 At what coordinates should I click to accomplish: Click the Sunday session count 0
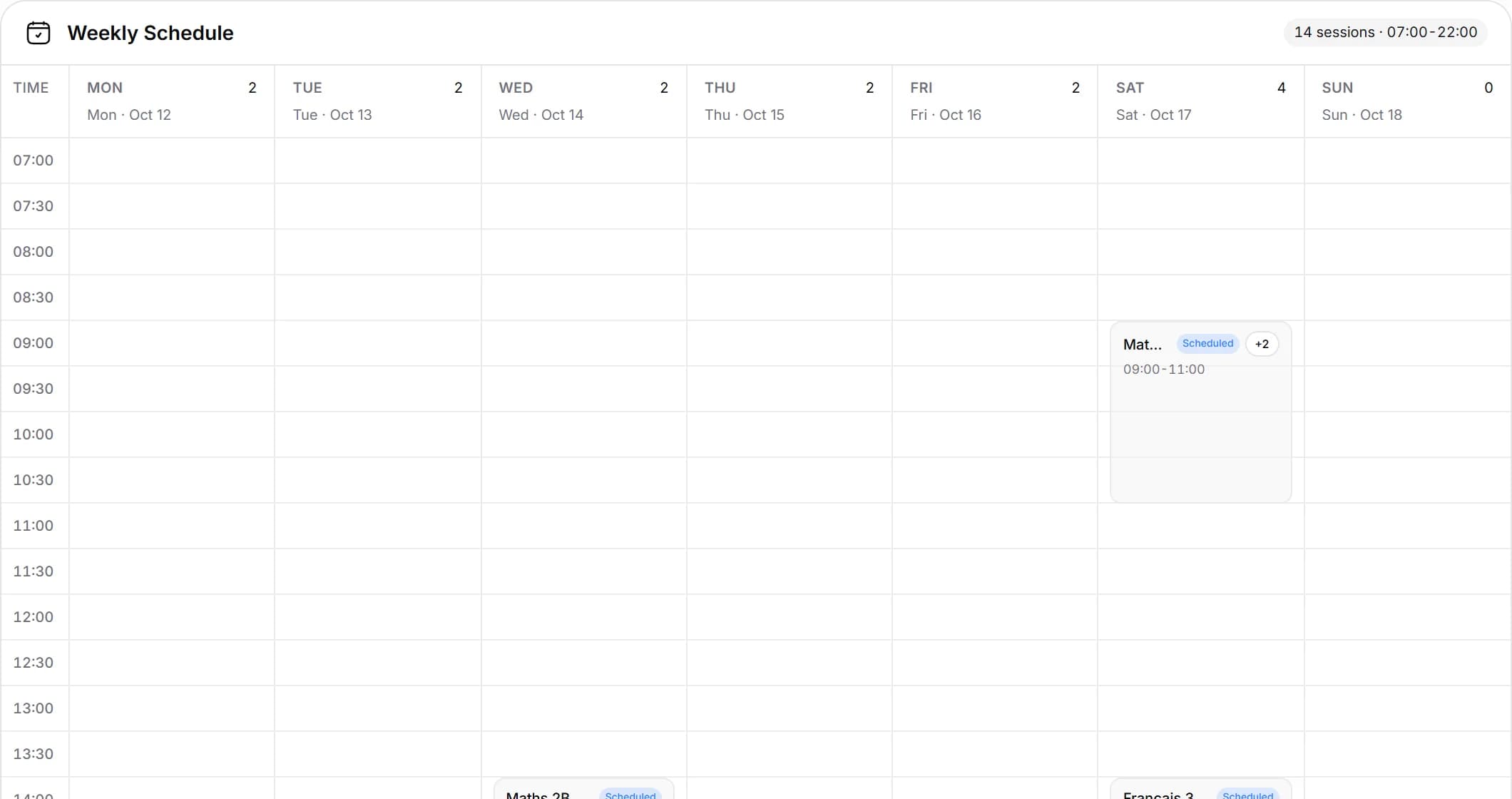click(1488, 88)
